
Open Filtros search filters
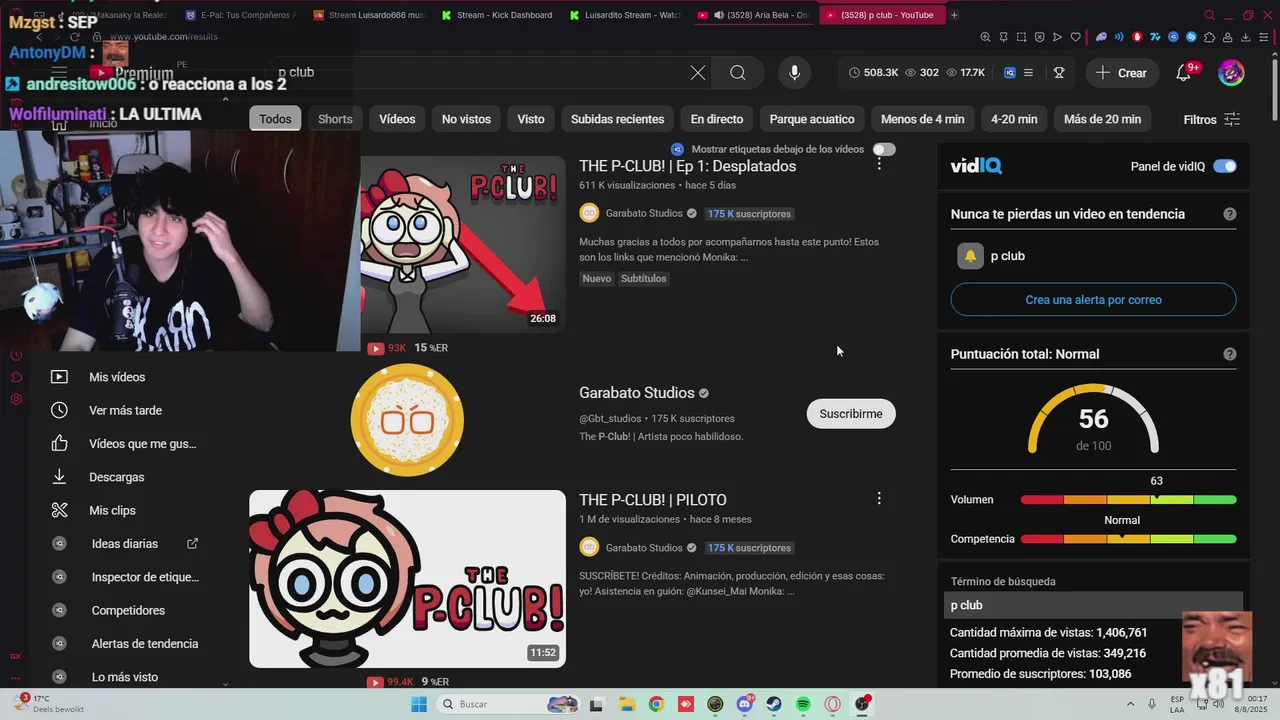(1211, 119)
